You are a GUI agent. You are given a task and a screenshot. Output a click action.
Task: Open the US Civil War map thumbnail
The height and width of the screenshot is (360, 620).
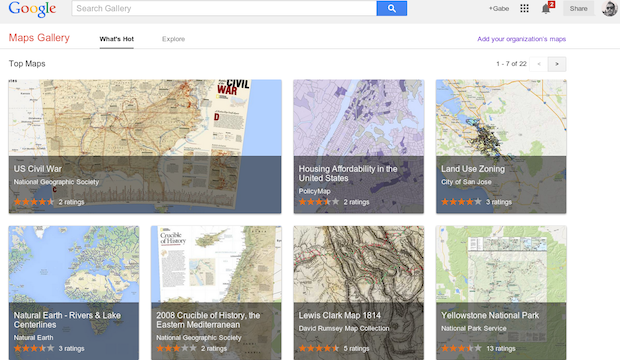point(145,146)
